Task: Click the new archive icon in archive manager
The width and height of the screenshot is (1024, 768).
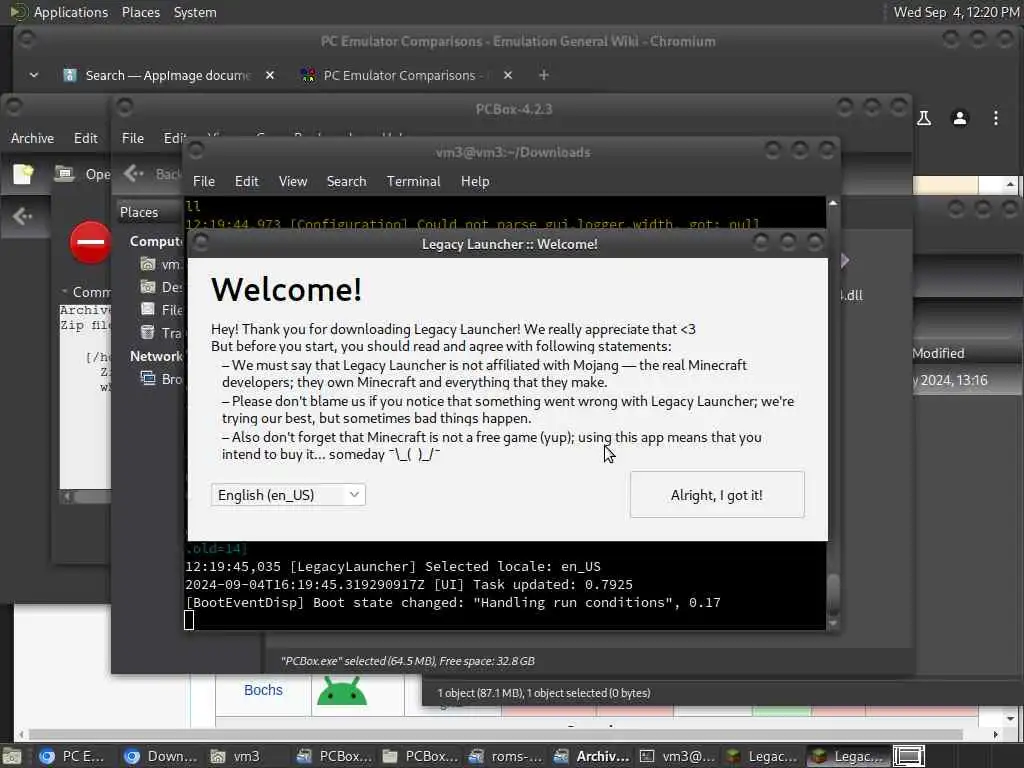Action: [23, 174]
